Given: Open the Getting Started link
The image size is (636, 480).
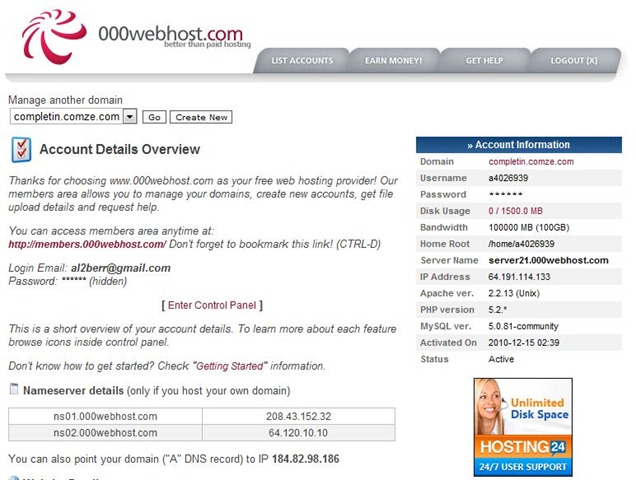Looking at the screenshot, I should click(230, 366).
